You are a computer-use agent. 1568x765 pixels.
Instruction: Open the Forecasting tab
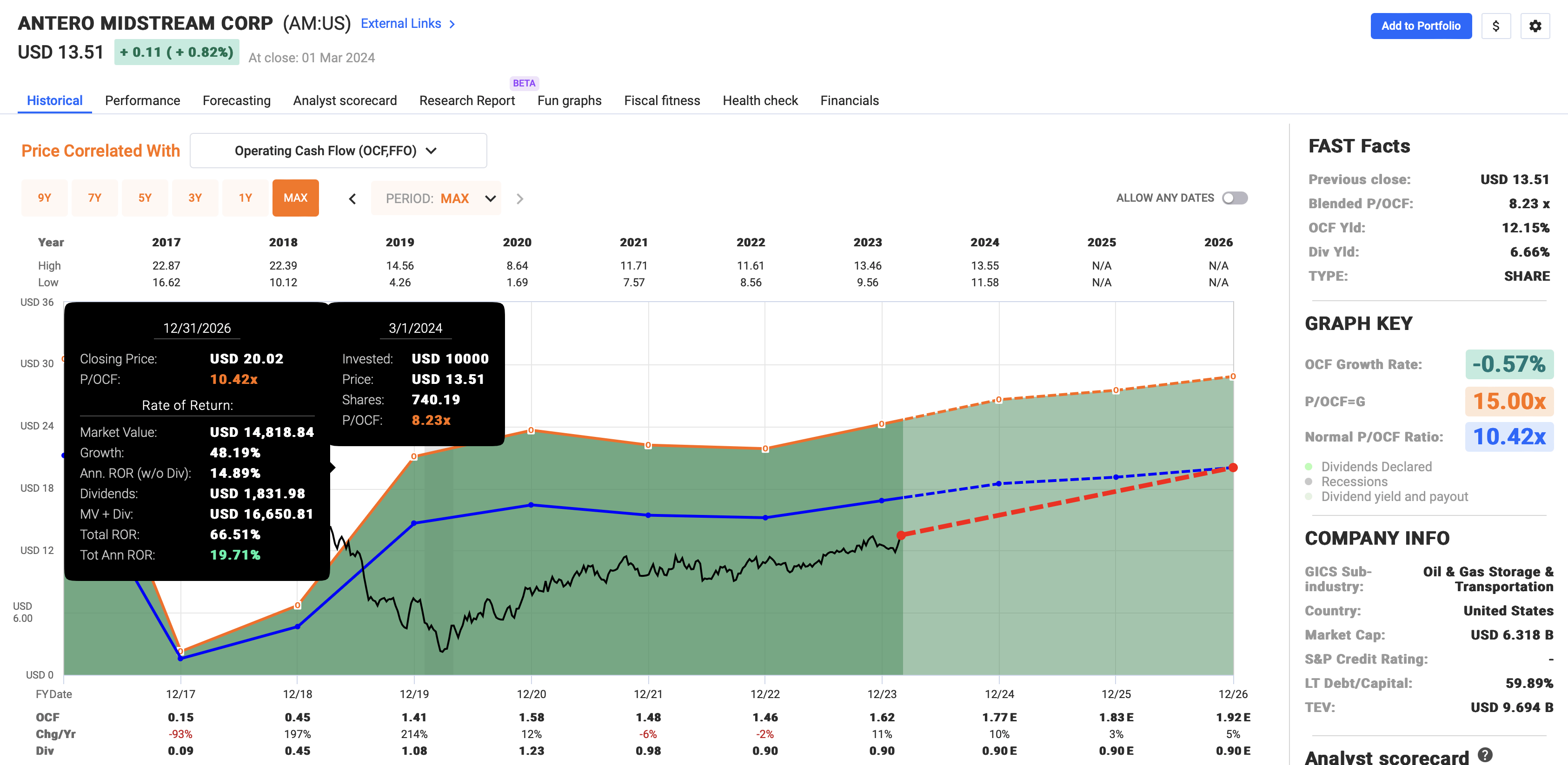click(236, 100)
